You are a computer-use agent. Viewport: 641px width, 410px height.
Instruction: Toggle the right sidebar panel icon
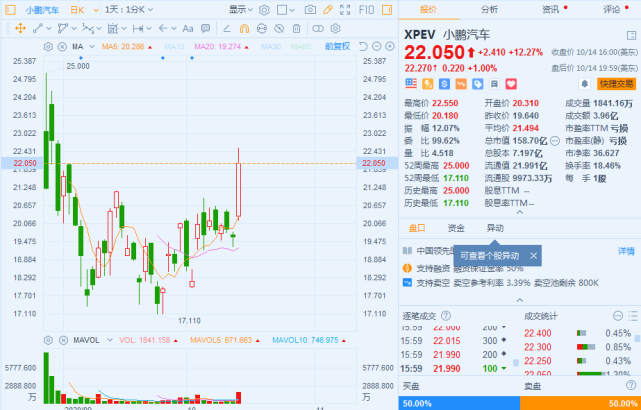387,10
